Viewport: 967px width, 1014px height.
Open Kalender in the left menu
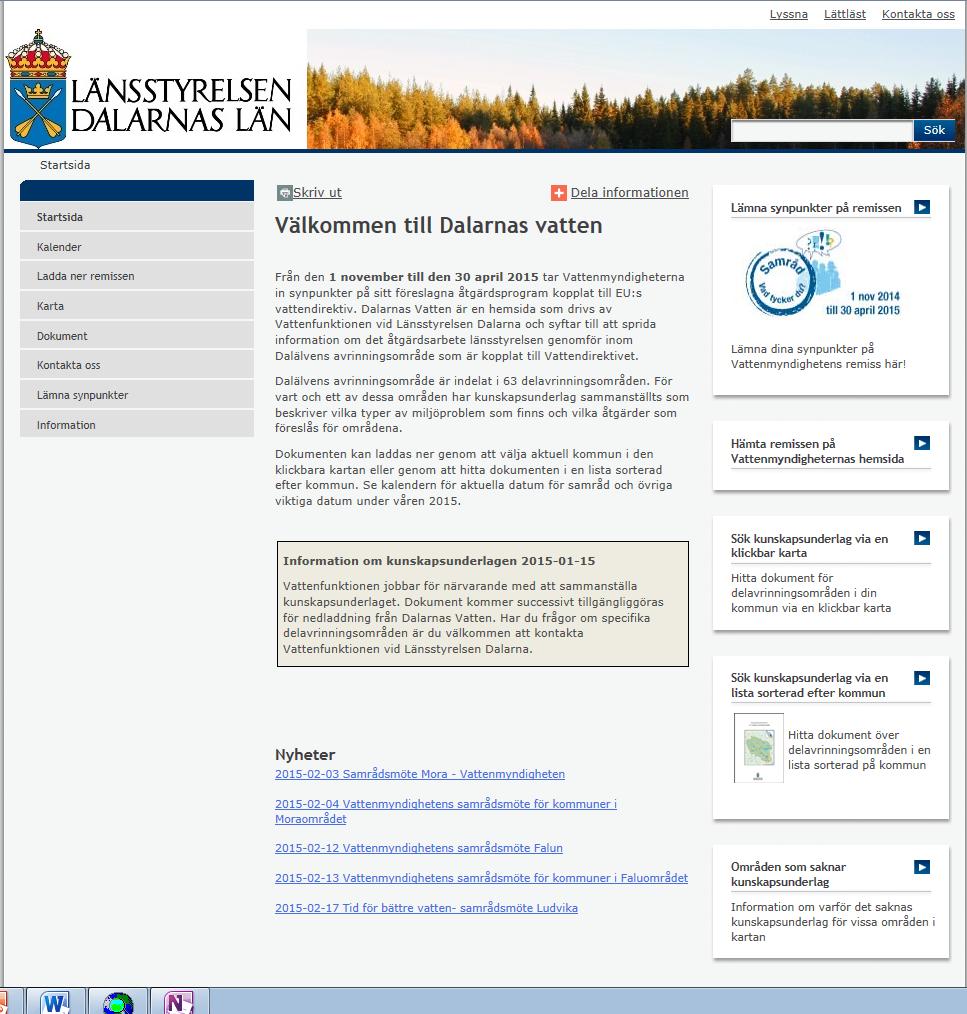click(136, 246)
